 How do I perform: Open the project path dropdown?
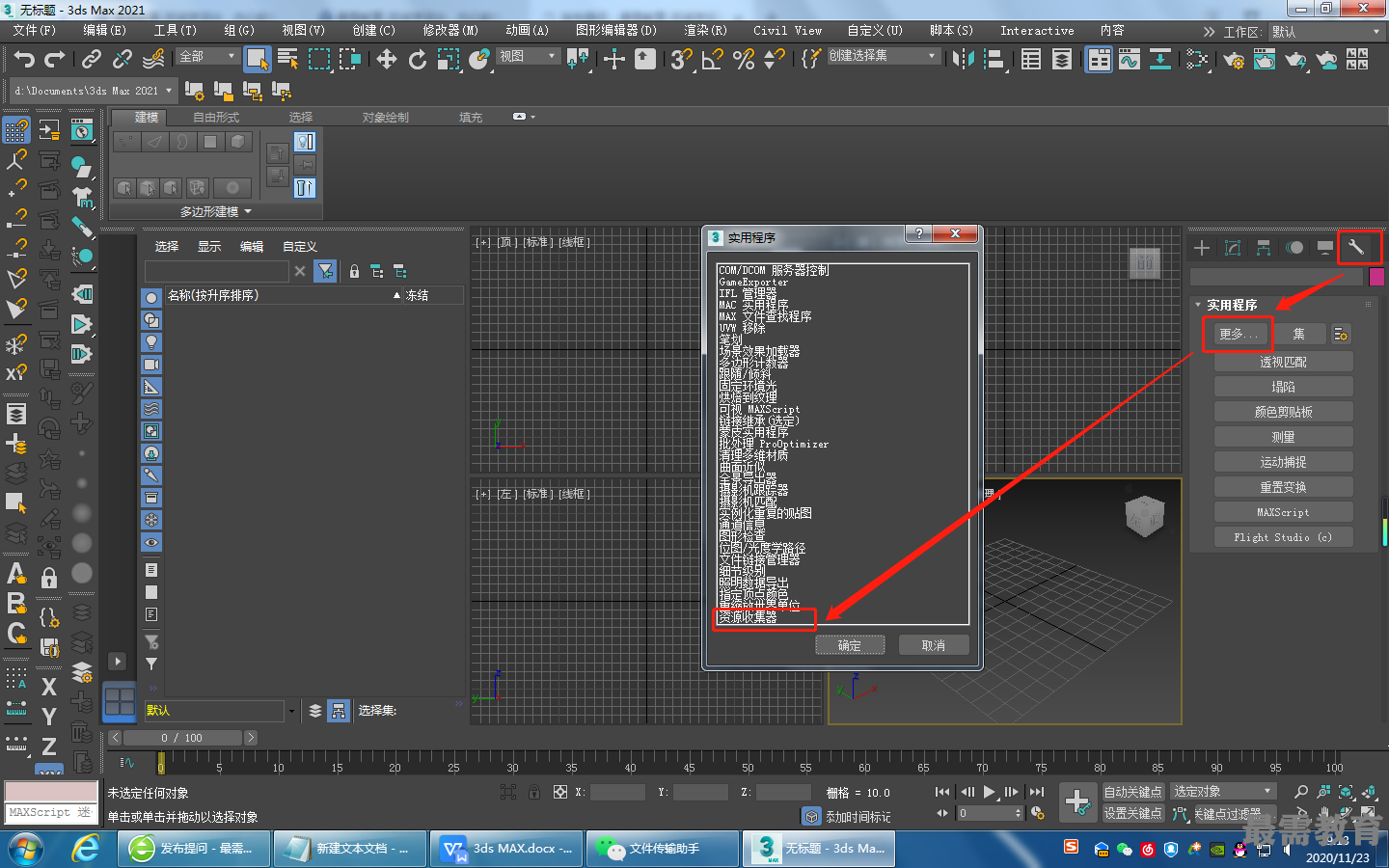(93, 91)
